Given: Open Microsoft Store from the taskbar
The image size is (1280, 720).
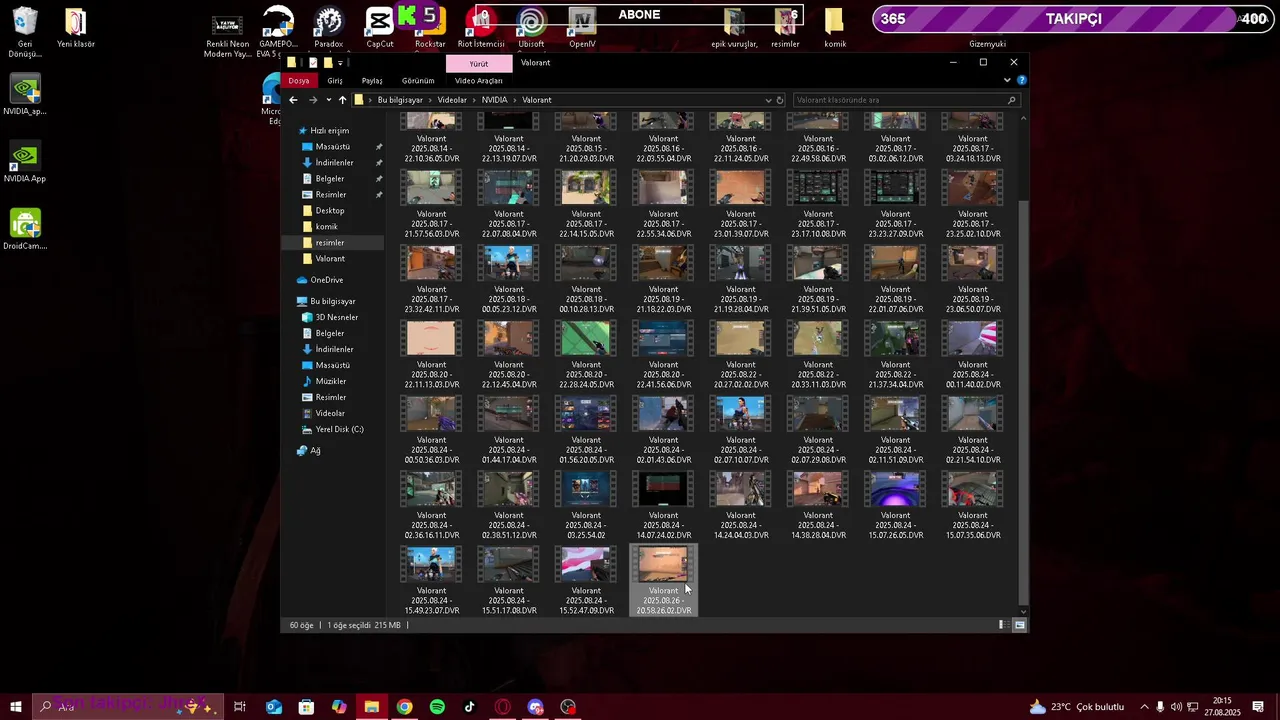Looking at the screenshot, I should pos(306,707).
